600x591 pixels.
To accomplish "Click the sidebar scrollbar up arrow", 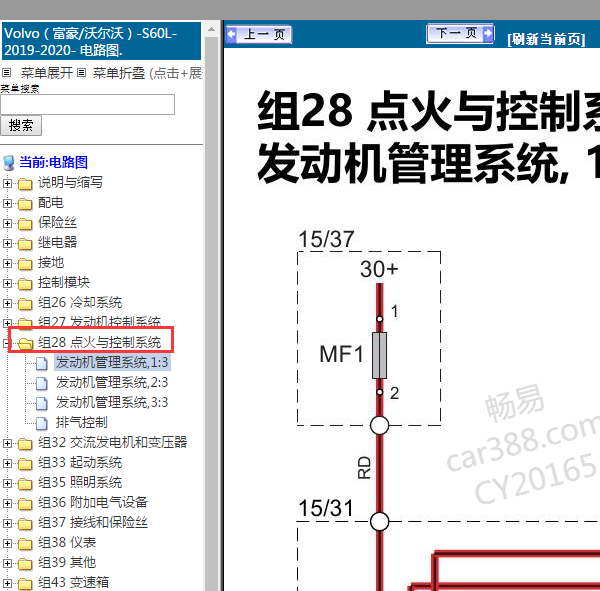I will coord(212,29).
